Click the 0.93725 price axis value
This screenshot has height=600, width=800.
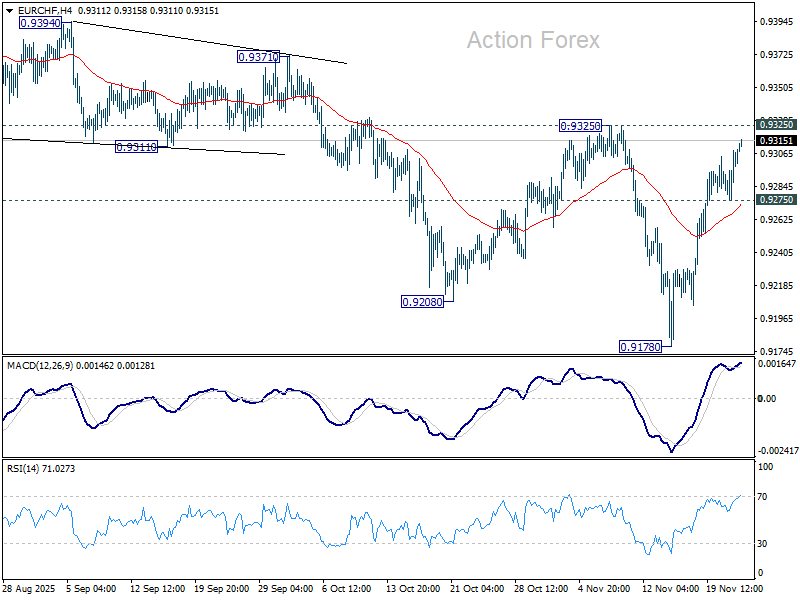(x=777, y=55)
